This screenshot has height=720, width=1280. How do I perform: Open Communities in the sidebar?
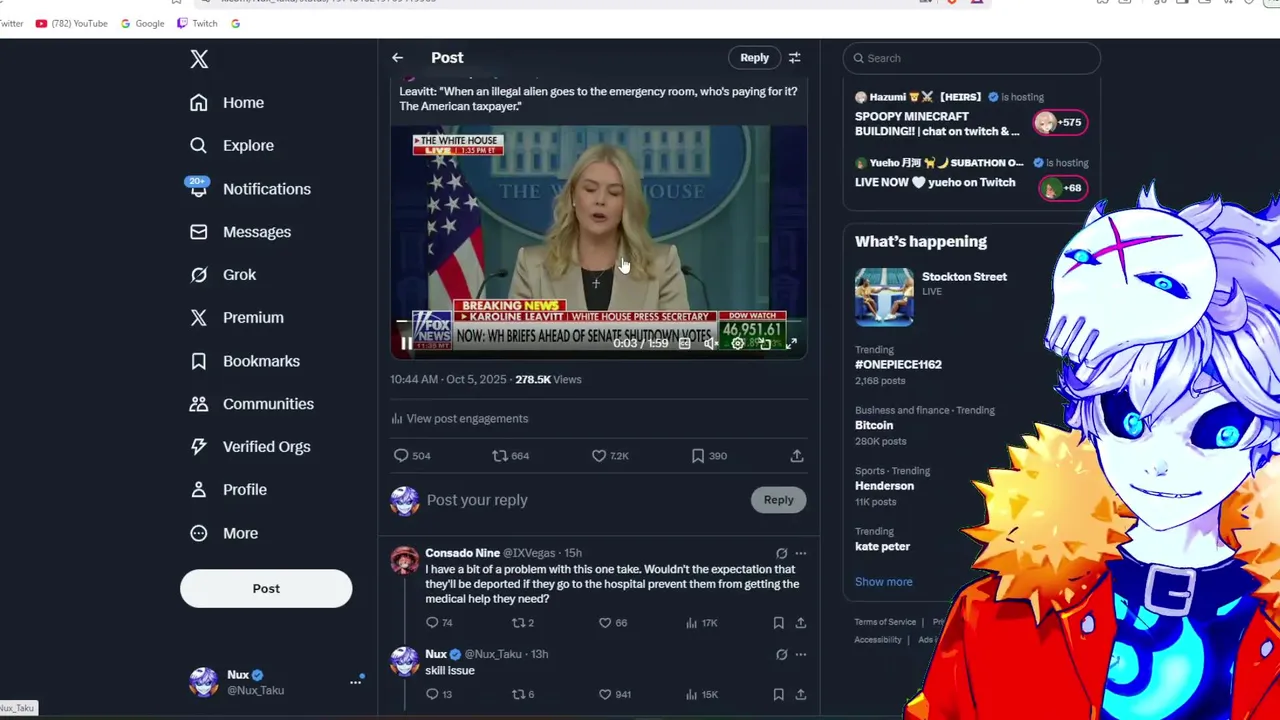[252, 404]
